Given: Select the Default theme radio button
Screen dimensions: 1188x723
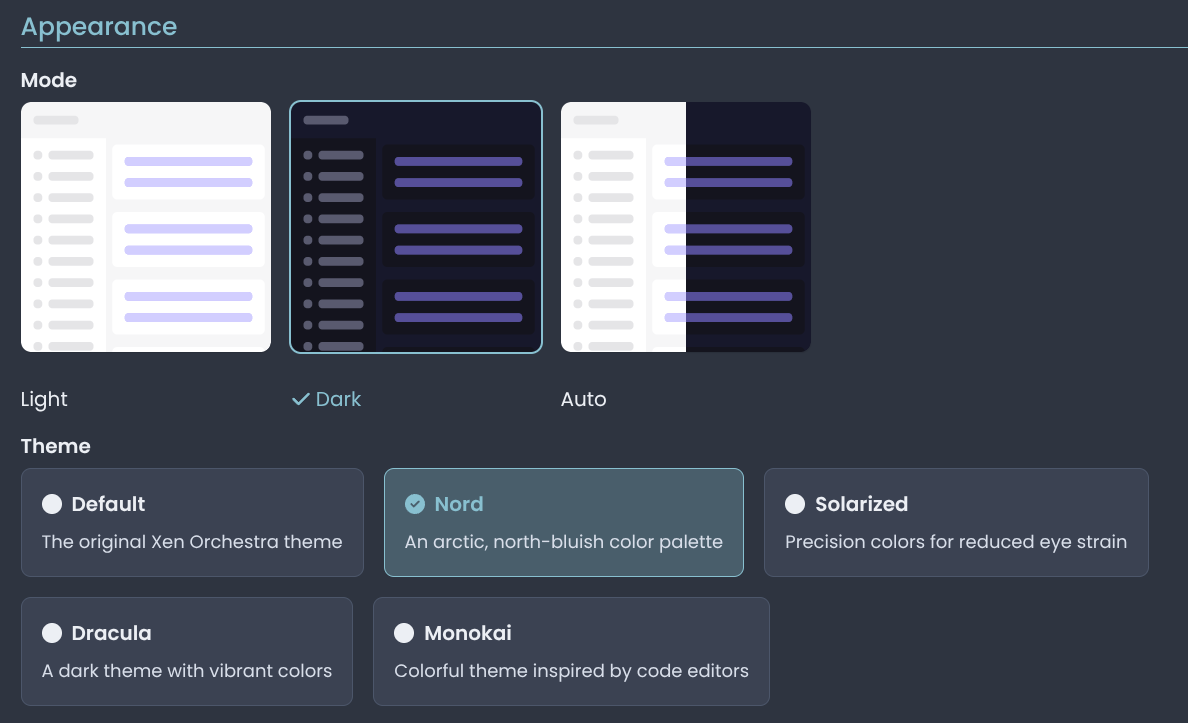Looking at the screenshot, I should 52,504.
